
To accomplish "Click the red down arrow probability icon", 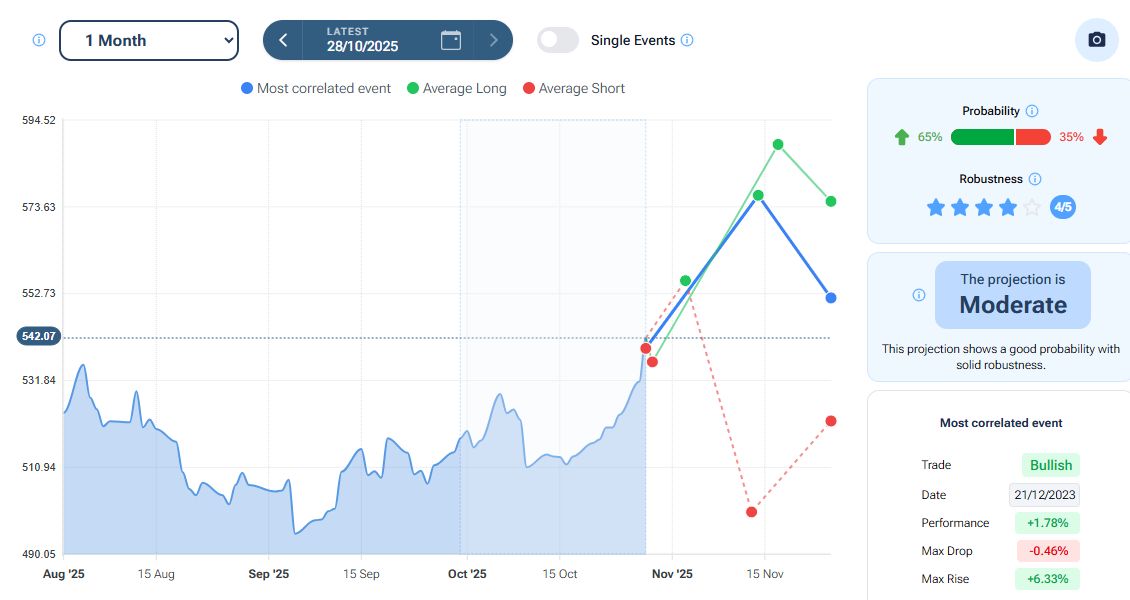I will (x=1100, y=137).
